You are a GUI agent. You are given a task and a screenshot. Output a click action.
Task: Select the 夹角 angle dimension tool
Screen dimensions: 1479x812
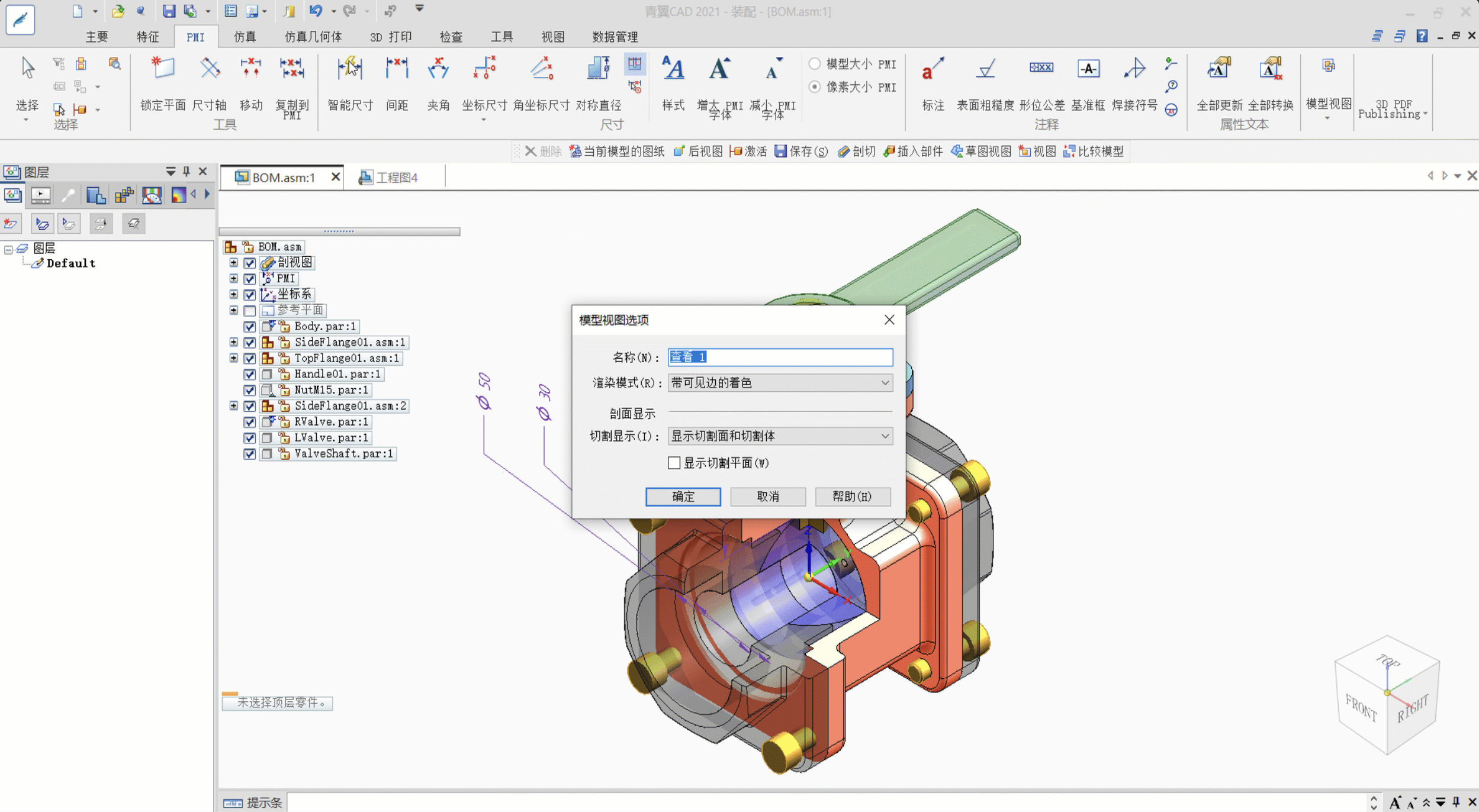click(438, 83)
